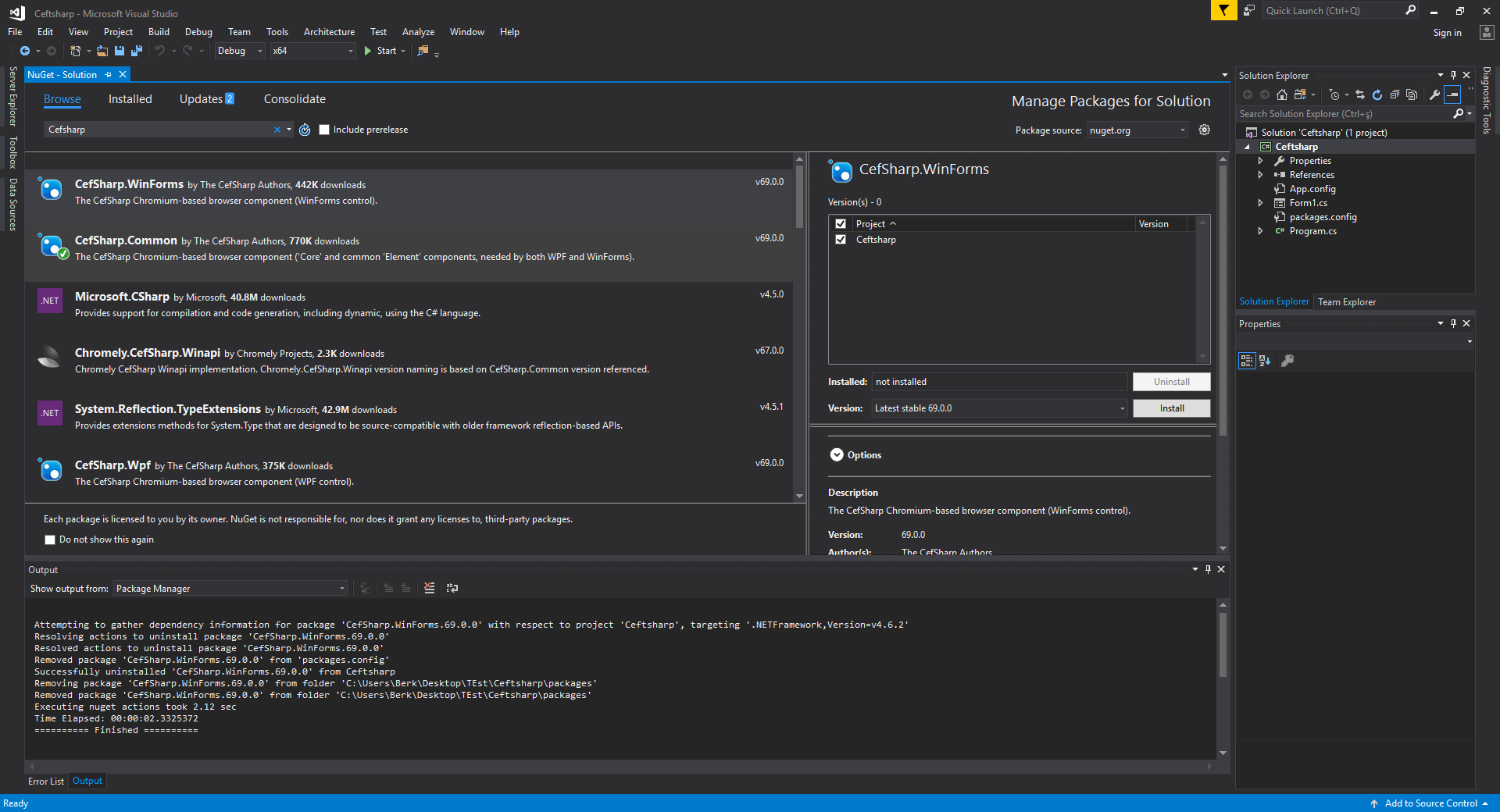Refresh the NuGet package search results
1500x812 pixels.
(305, 130)
